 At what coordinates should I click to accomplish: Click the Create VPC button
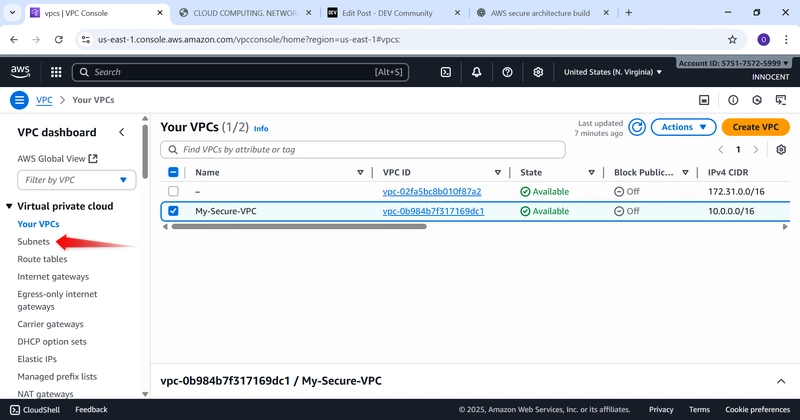click(756, 127)
